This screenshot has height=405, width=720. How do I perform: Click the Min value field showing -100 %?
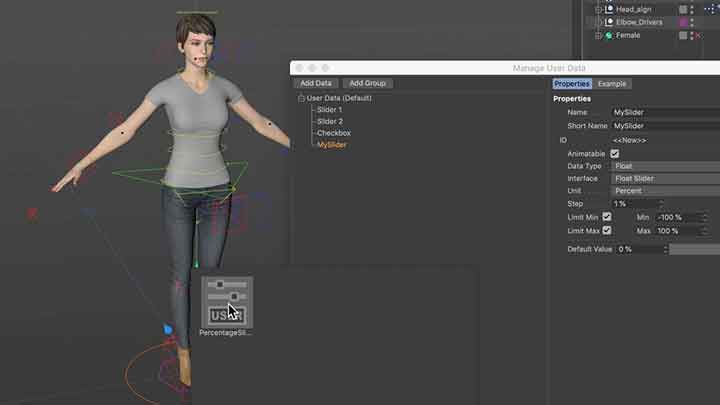[x=678, y=217]
